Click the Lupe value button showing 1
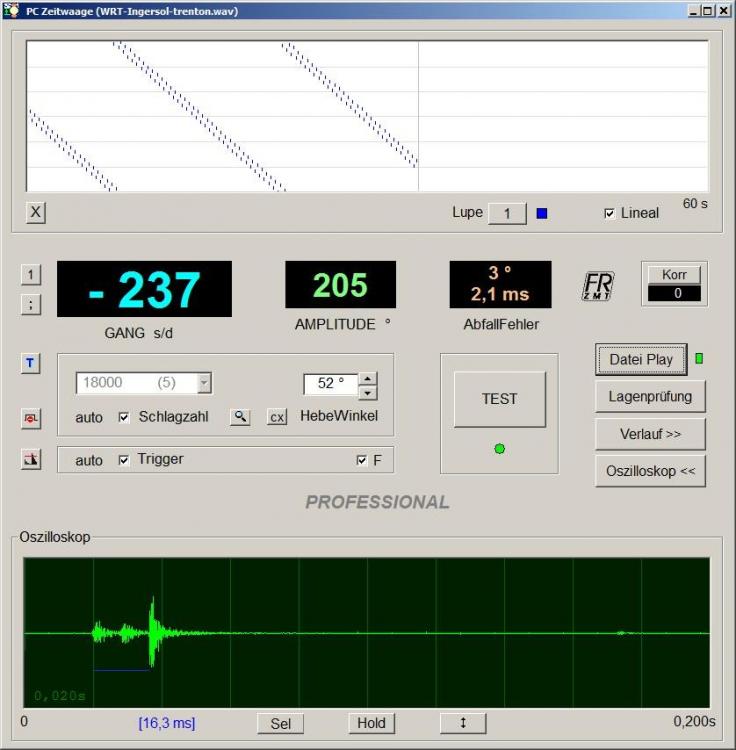 [507, 213]
